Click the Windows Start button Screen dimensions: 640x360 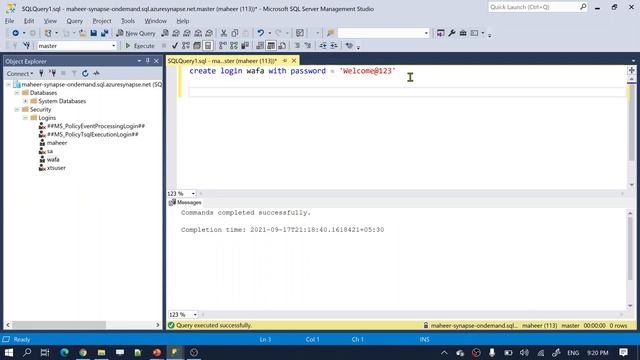click(x=9, y=352)
